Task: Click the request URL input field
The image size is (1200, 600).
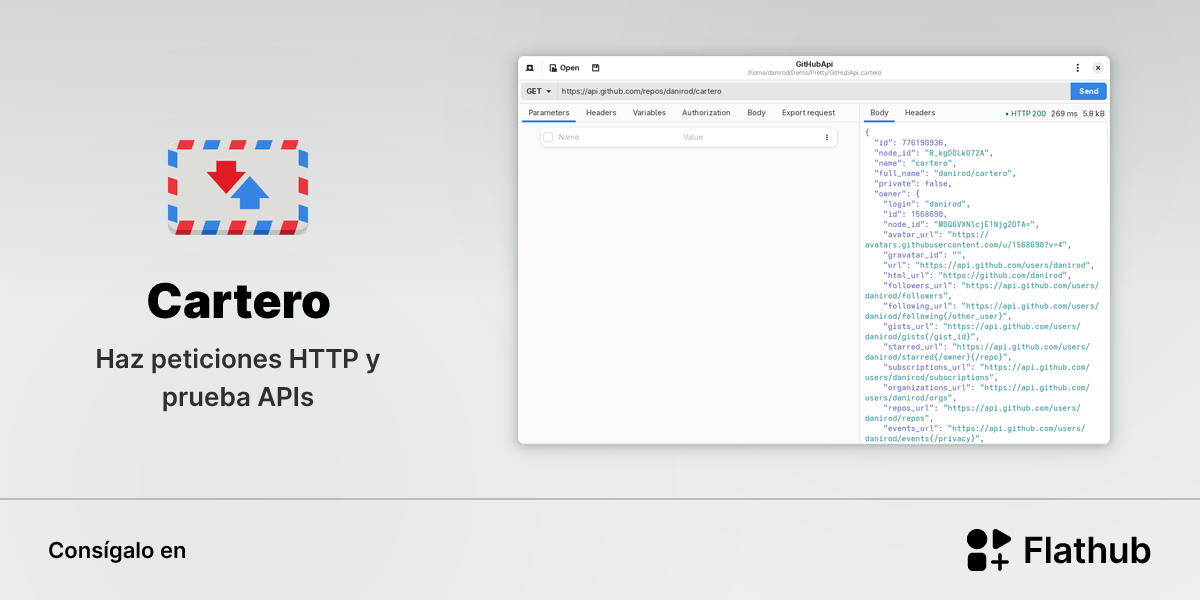Action: (813, 91)
